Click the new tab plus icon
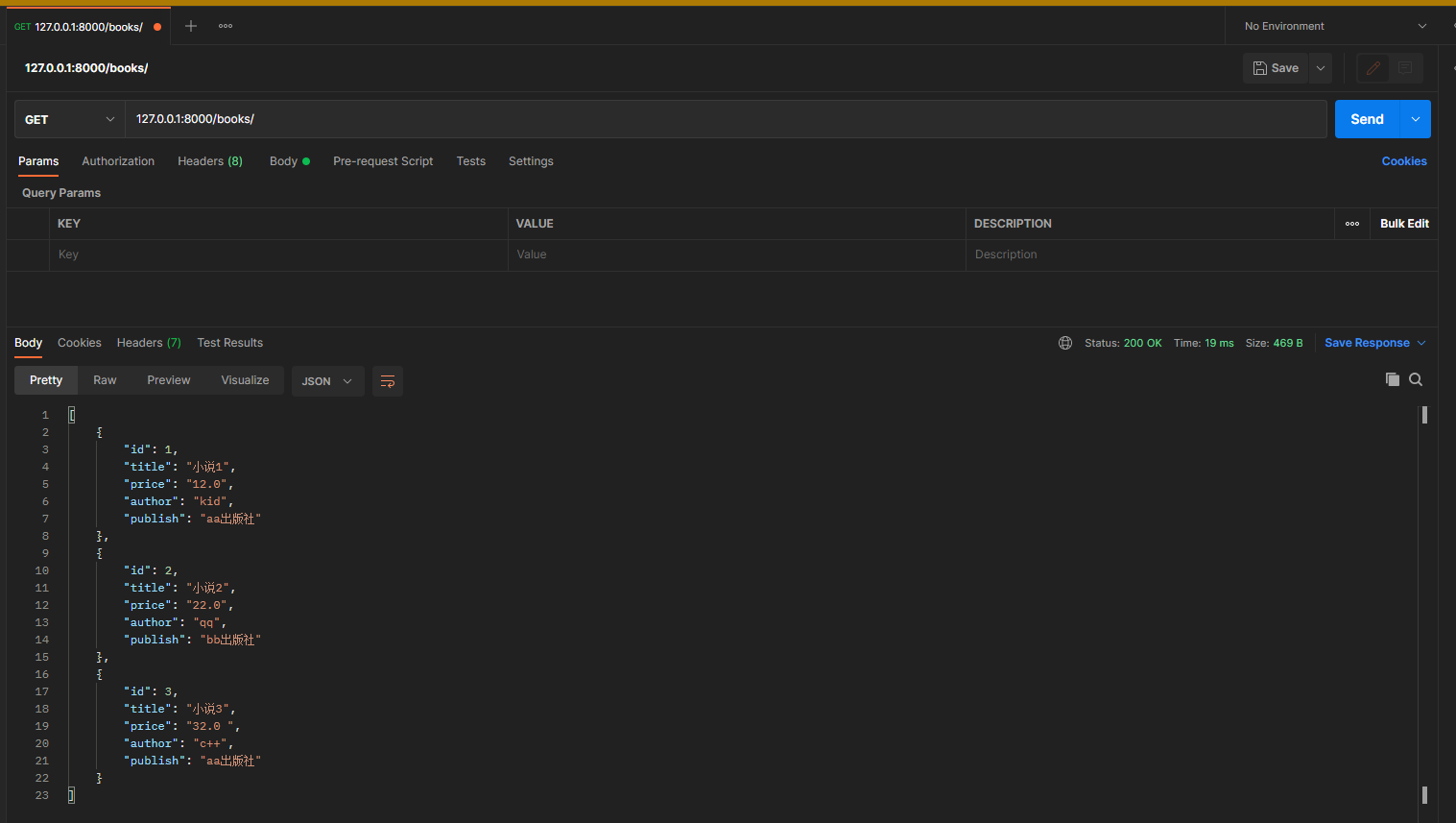This screenshot has width=1456, height=823. pos(191,26)
